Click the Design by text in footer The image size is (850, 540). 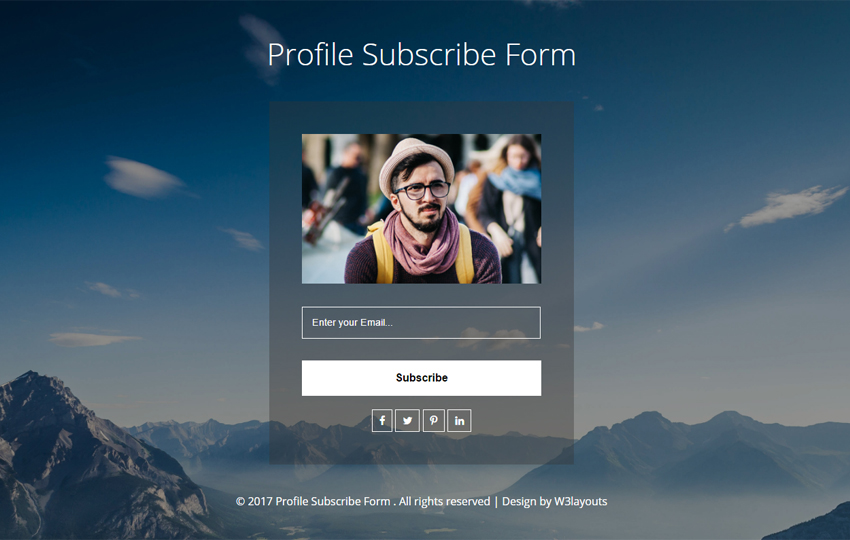pos(526,502)
